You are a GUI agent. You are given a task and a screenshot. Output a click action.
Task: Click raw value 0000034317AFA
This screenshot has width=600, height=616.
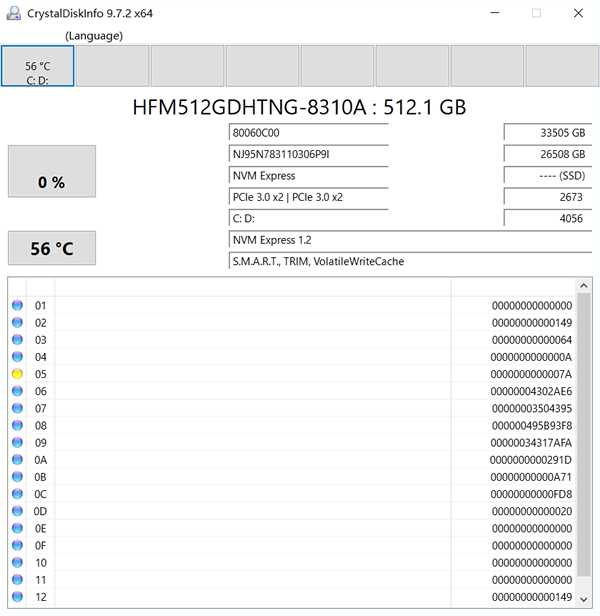pos(531,443)
